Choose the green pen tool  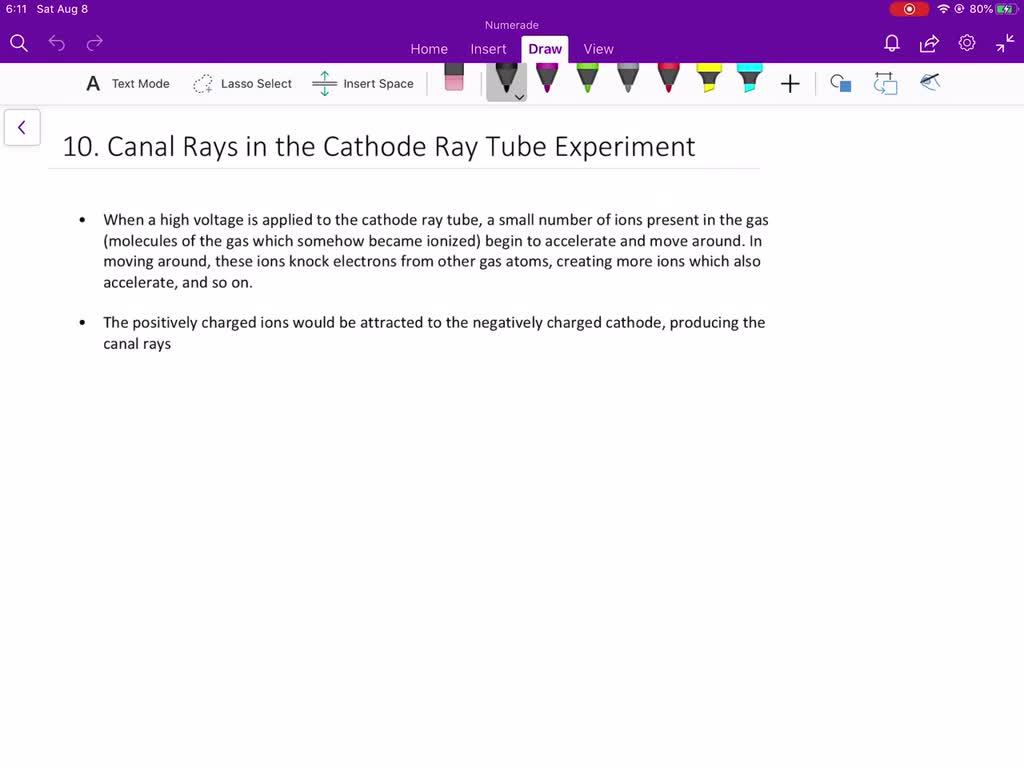[587, 78]
